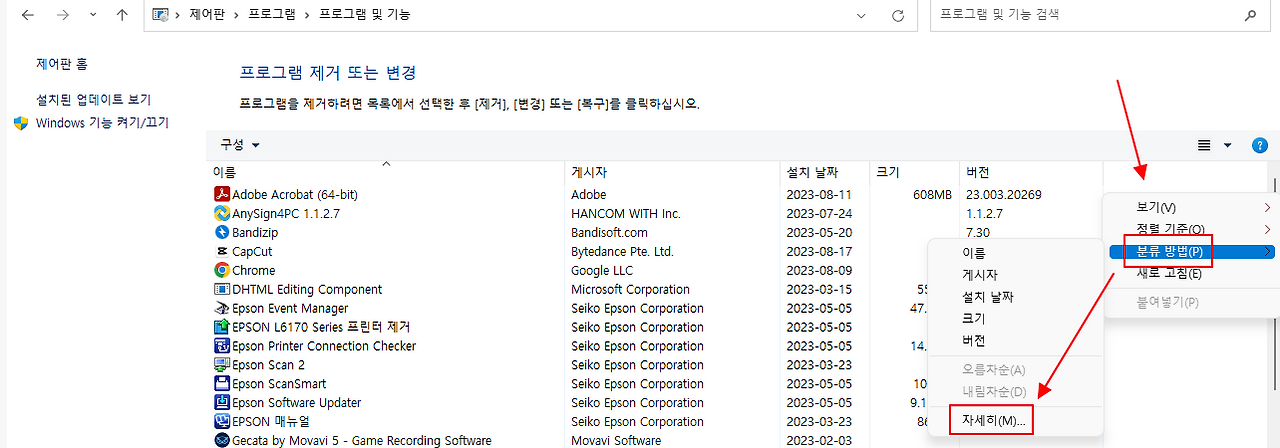Select the Adobe Acrobat icon
This screenshot has width=1280, height=448.
point(222,194)
